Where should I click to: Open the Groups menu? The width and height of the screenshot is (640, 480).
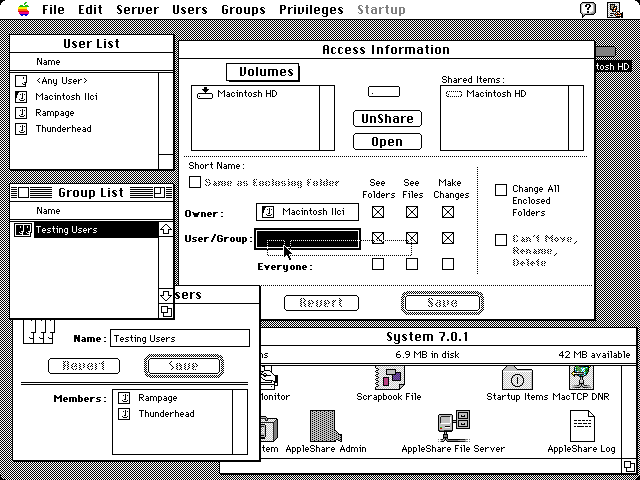(x=243, y=9)
